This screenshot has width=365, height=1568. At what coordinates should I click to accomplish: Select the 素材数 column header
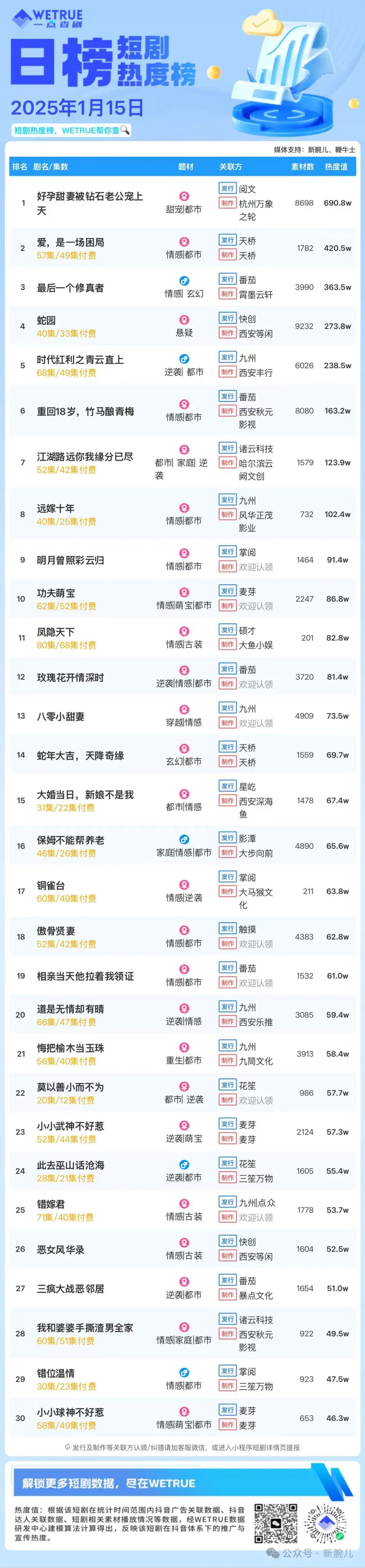pos(303,166)
